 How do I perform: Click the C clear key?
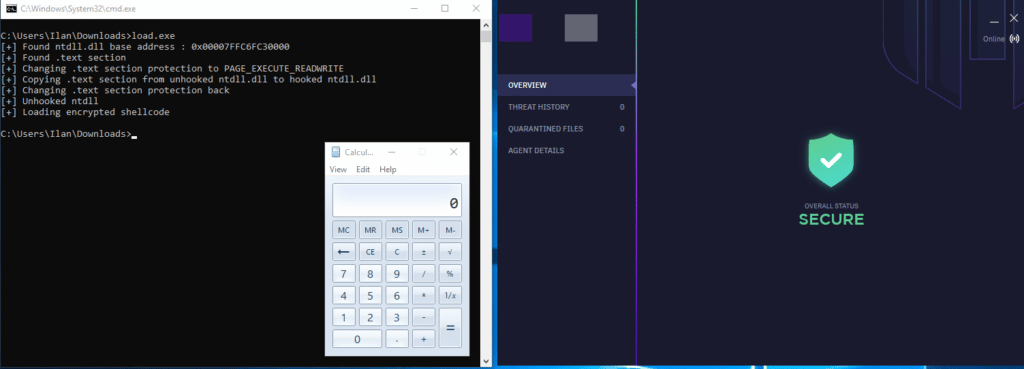tap(397, 251)
